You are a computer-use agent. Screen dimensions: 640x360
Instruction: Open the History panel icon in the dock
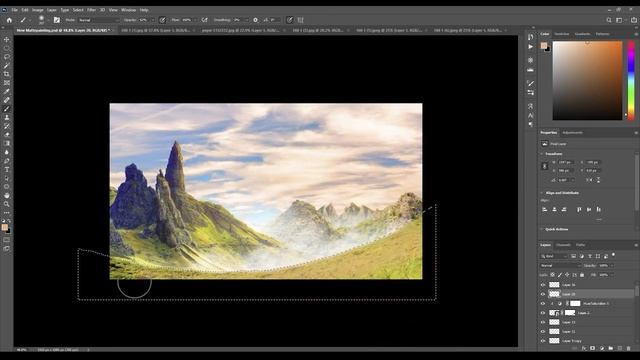[530, 37]
